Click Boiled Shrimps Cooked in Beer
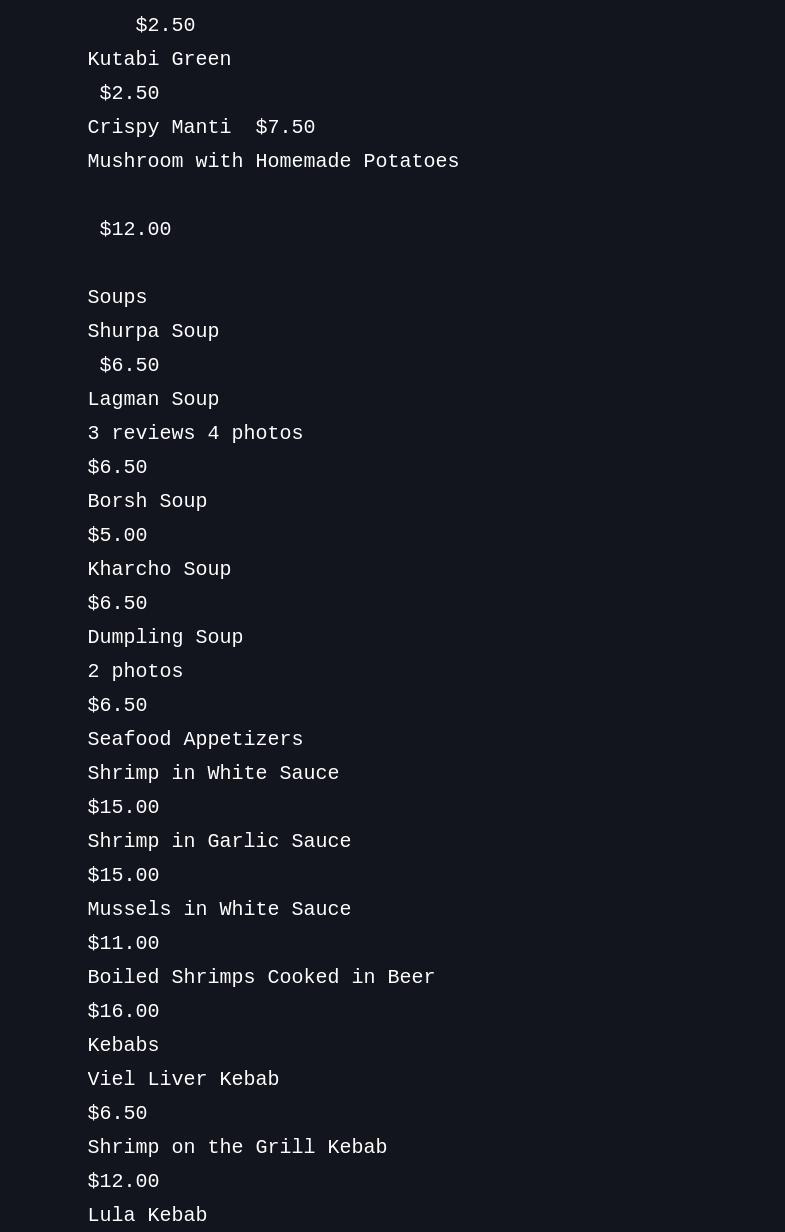The height and width of the screenshot is (1232, 785). (261, 978)
